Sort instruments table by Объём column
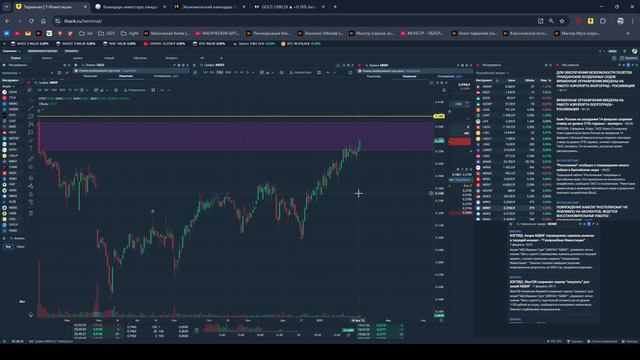The image size is (640, 360). point(529,80)
